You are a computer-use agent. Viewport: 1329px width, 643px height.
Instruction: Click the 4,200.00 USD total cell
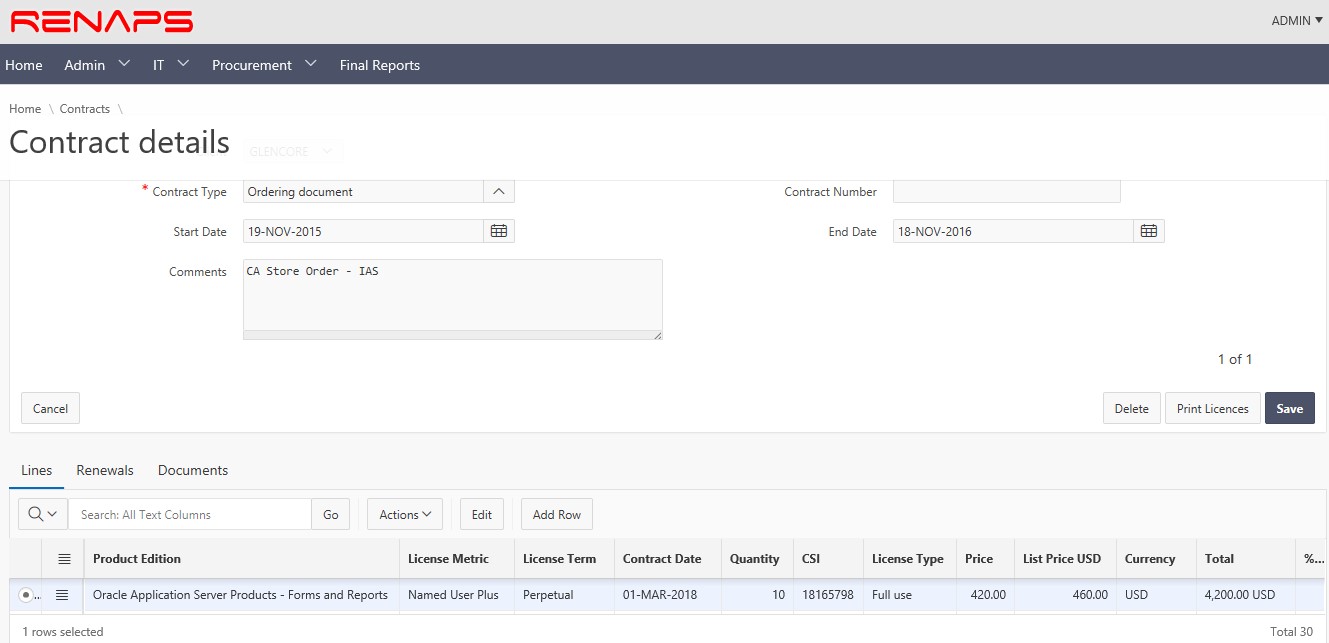point(1246,595)
